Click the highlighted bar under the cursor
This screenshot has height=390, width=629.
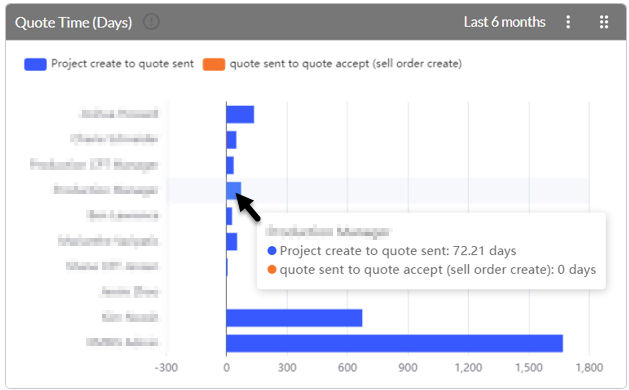click(234, 190)
